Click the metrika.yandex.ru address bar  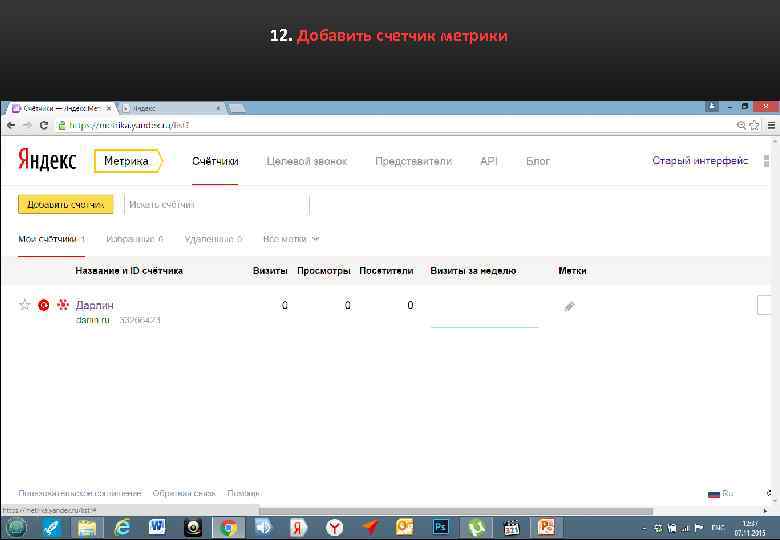(x=393, y=125)
